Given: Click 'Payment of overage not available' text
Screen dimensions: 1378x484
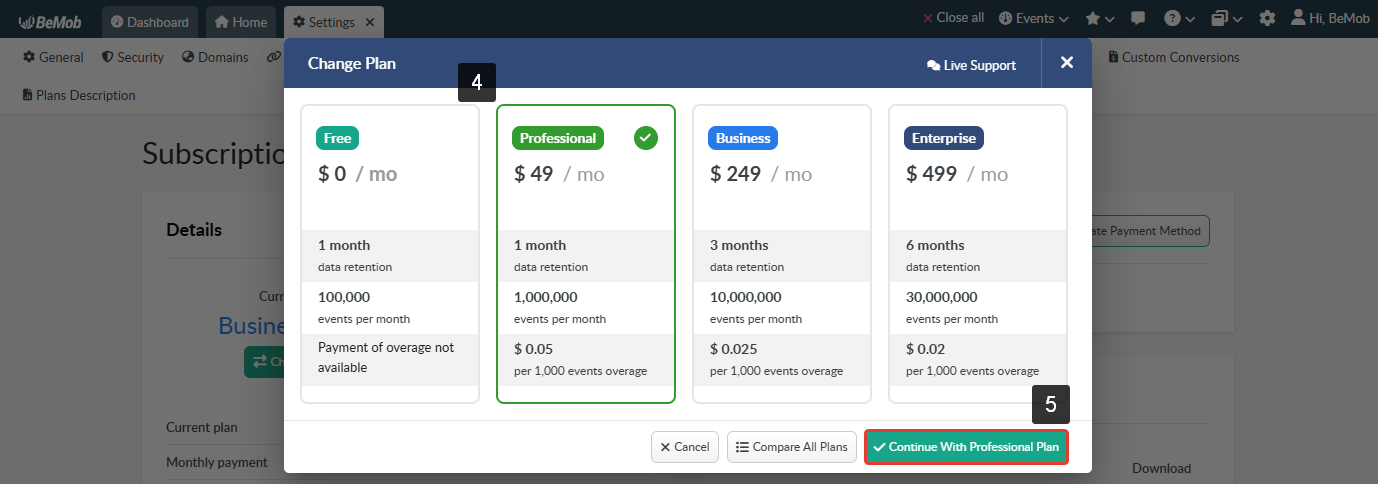Looking at the screenshot, I should point(386,357).
